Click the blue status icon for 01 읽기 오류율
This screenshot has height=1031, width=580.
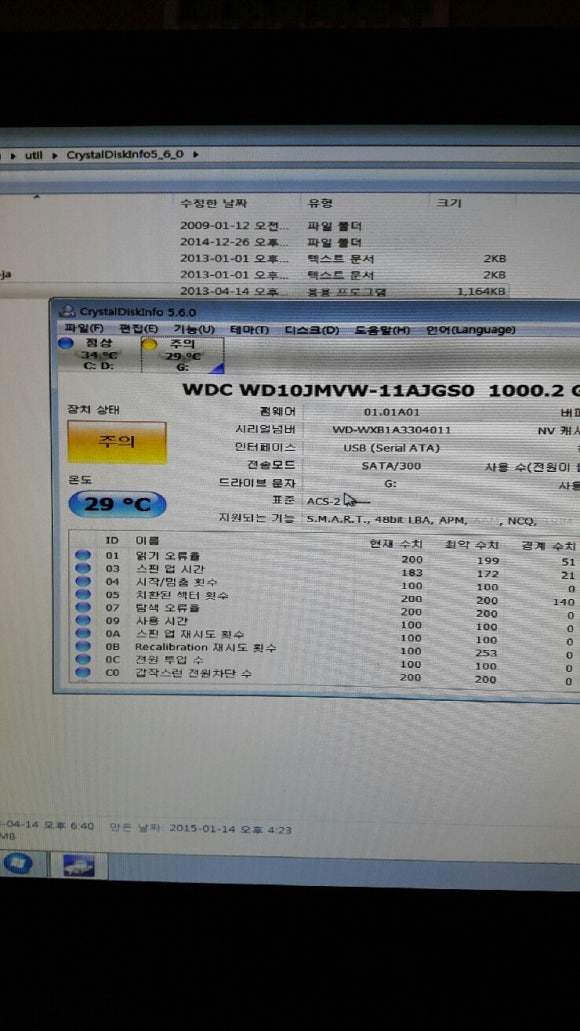coord(83,556)
